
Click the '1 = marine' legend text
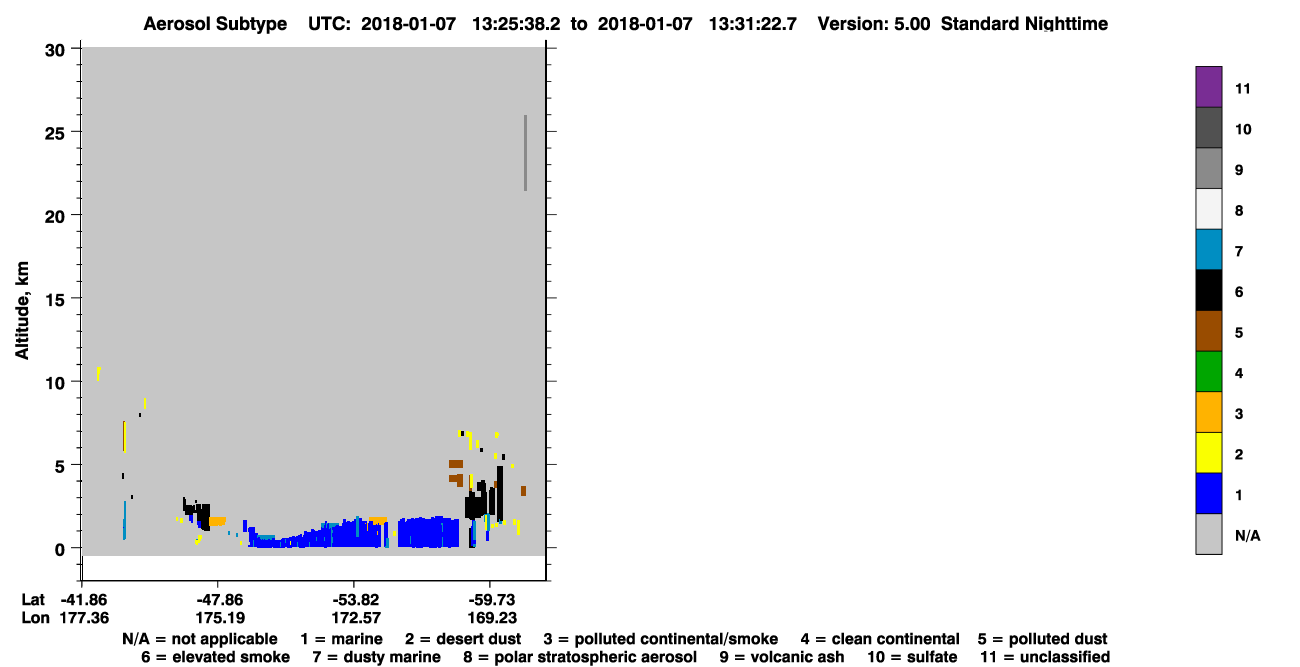[x=341, y=639]
